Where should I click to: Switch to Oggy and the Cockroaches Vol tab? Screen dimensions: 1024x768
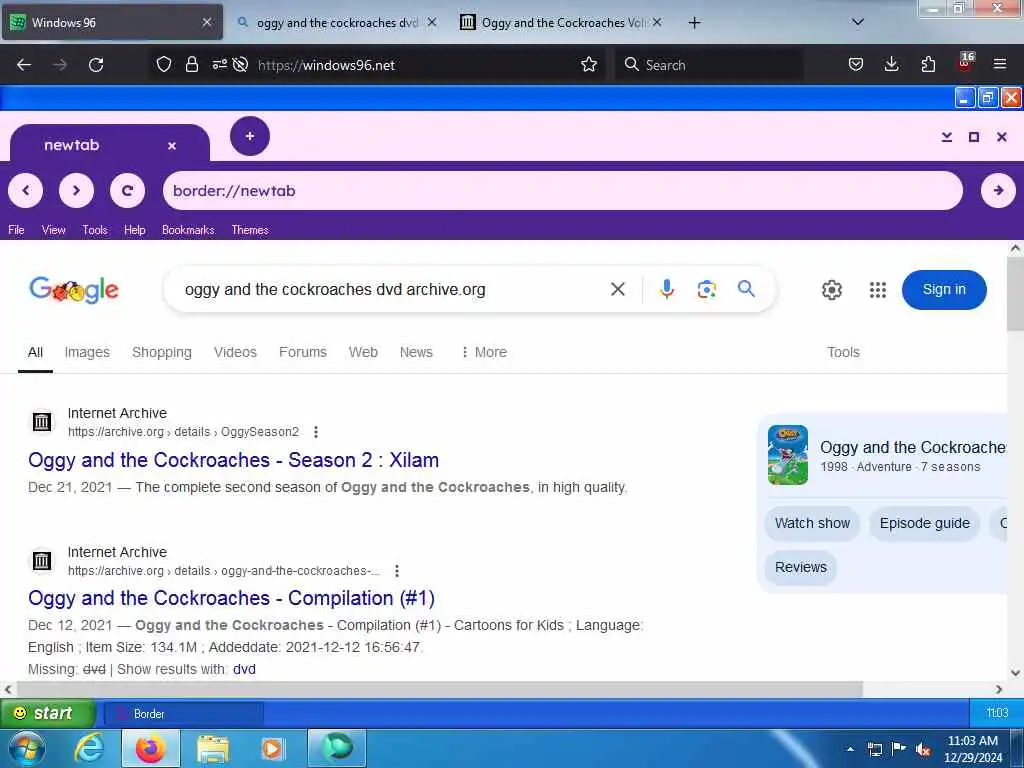tap(561, 22)
